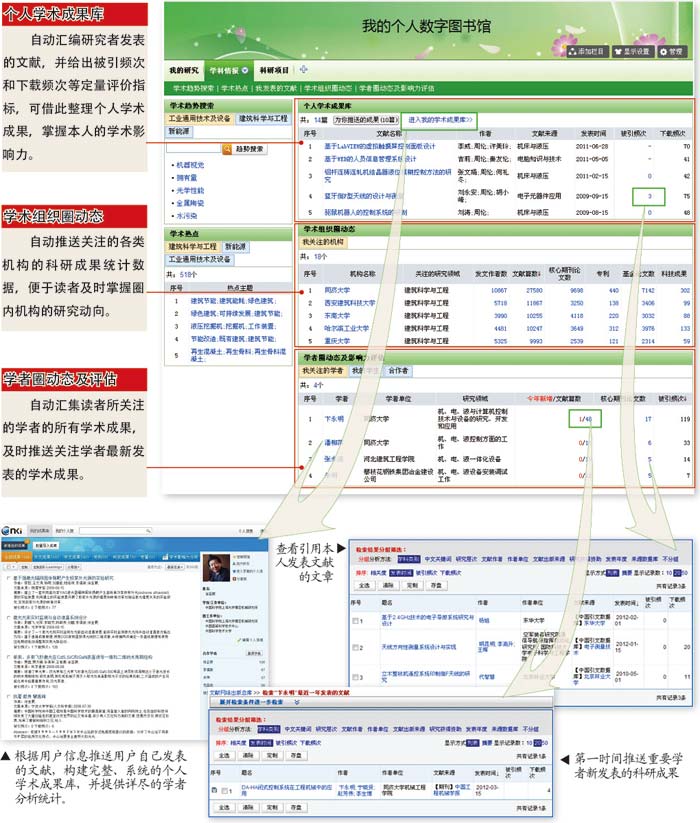Open 同济大学 institution link
The image size is (700, 823).
tap(337, 290)
